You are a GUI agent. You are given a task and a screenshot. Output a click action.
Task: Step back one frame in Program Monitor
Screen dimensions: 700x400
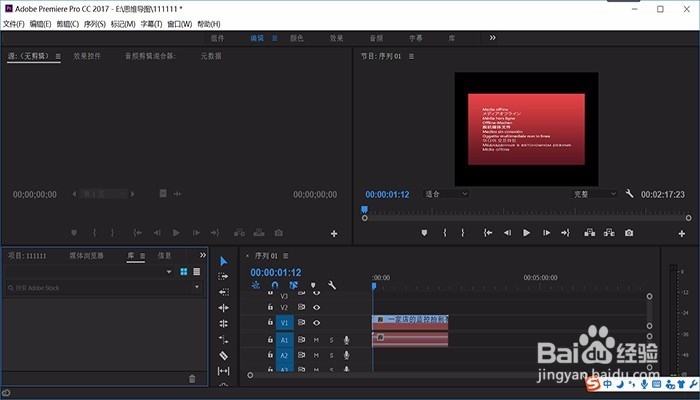(x=507, y=233)
